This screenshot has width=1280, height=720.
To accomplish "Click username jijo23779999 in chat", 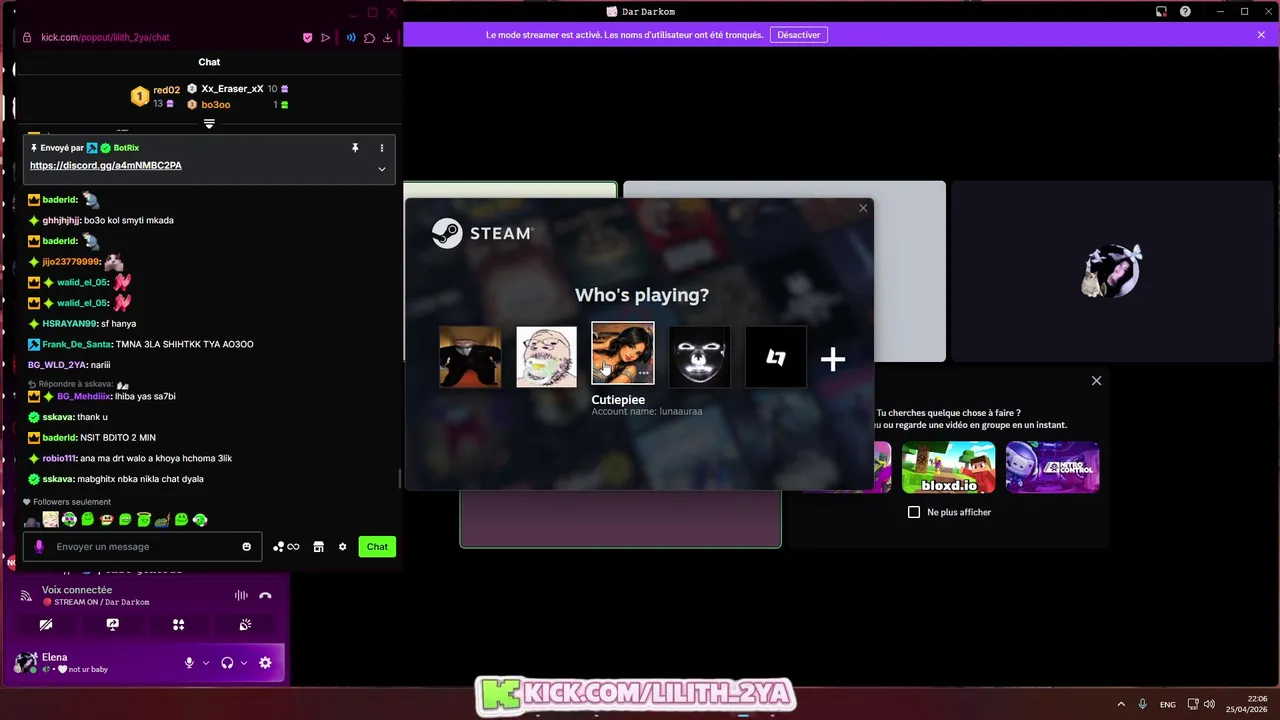I will [71, 262].
